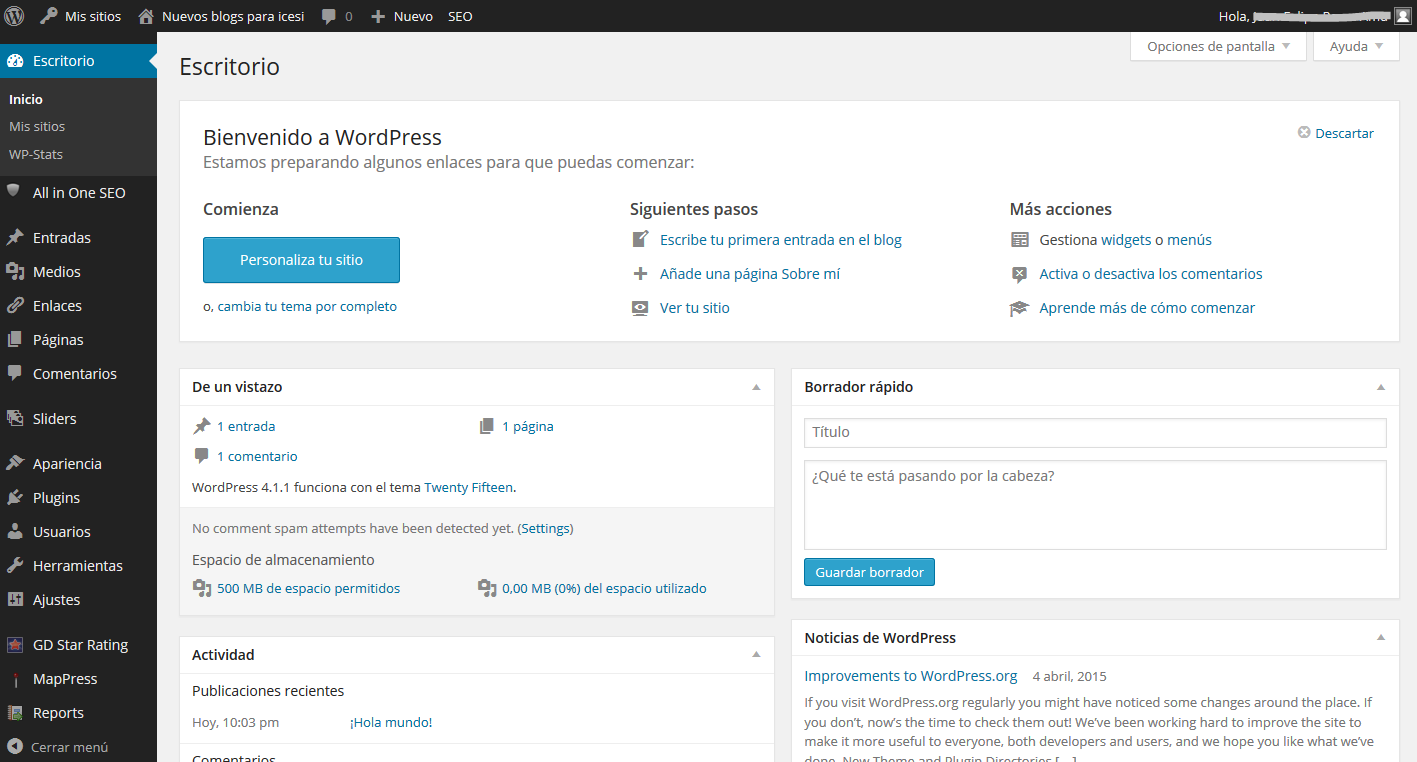Click the GD Star Rating icon
This screenshot has height=762, width=1417.
point(15,645)
